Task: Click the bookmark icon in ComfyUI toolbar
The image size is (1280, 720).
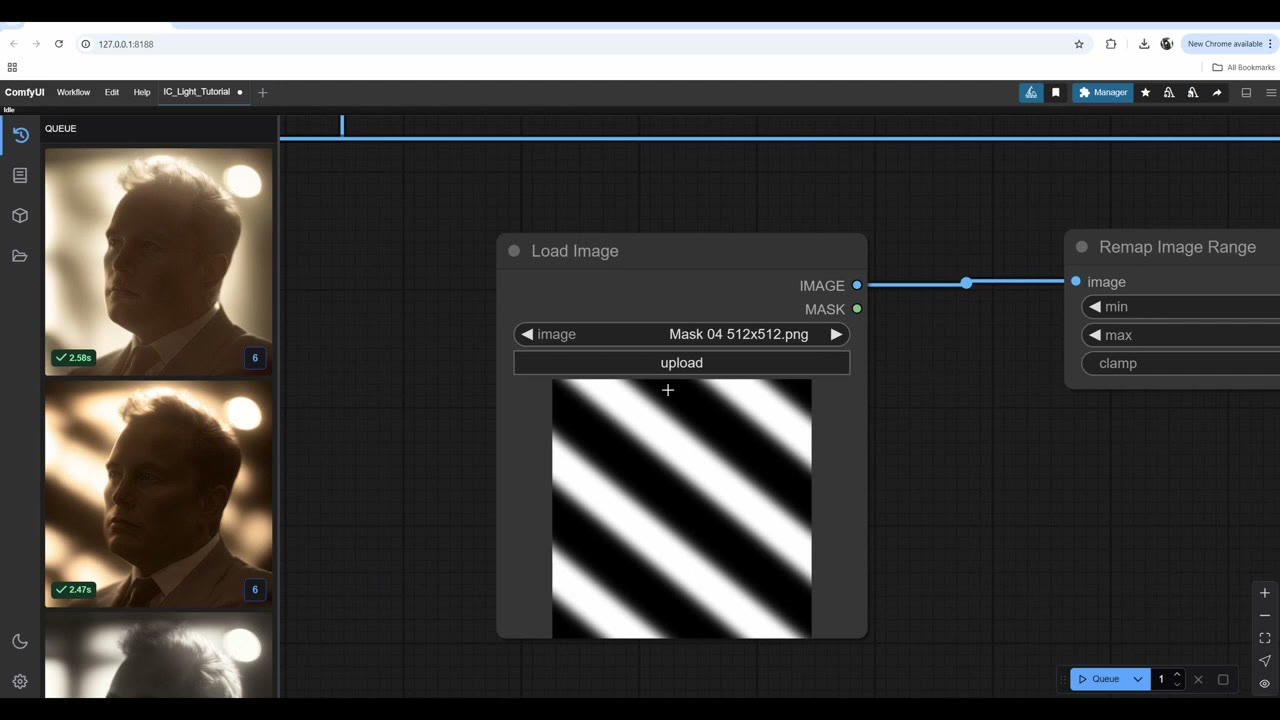Action: (x=1055, y=92)
